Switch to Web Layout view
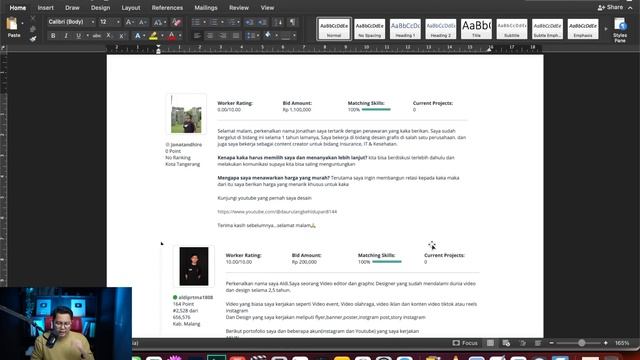This screenshot has width=640, height=360. coord(506,343)
